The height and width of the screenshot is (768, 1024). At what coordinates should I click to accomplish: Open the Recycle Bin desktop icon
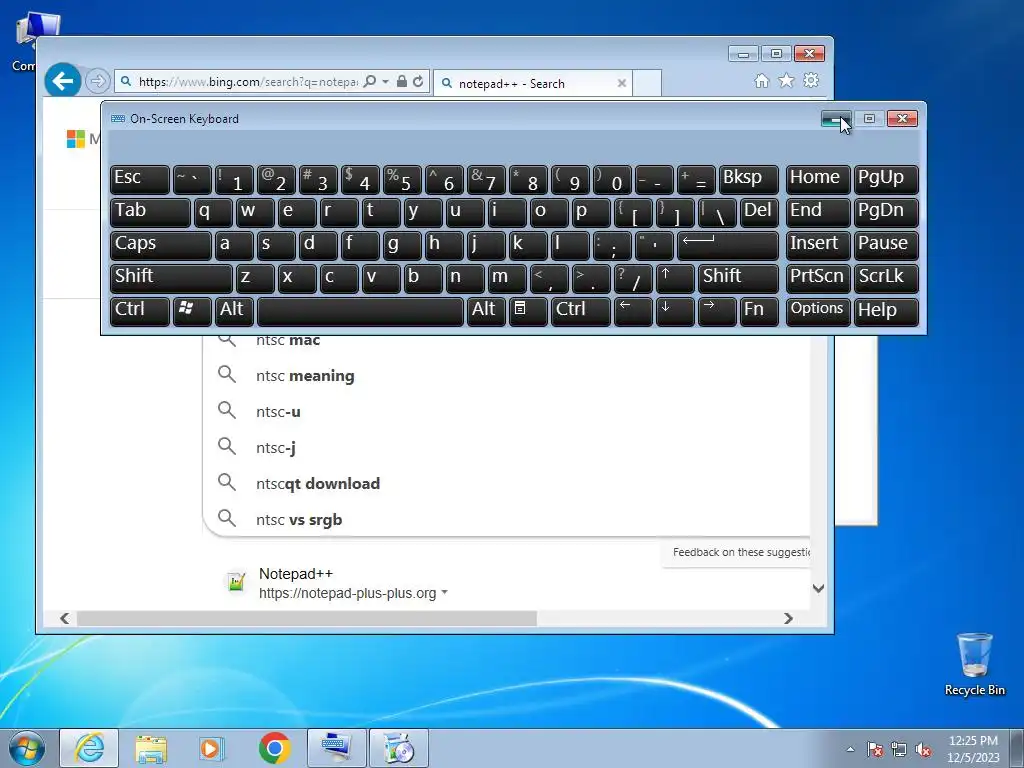coord(974,664)
